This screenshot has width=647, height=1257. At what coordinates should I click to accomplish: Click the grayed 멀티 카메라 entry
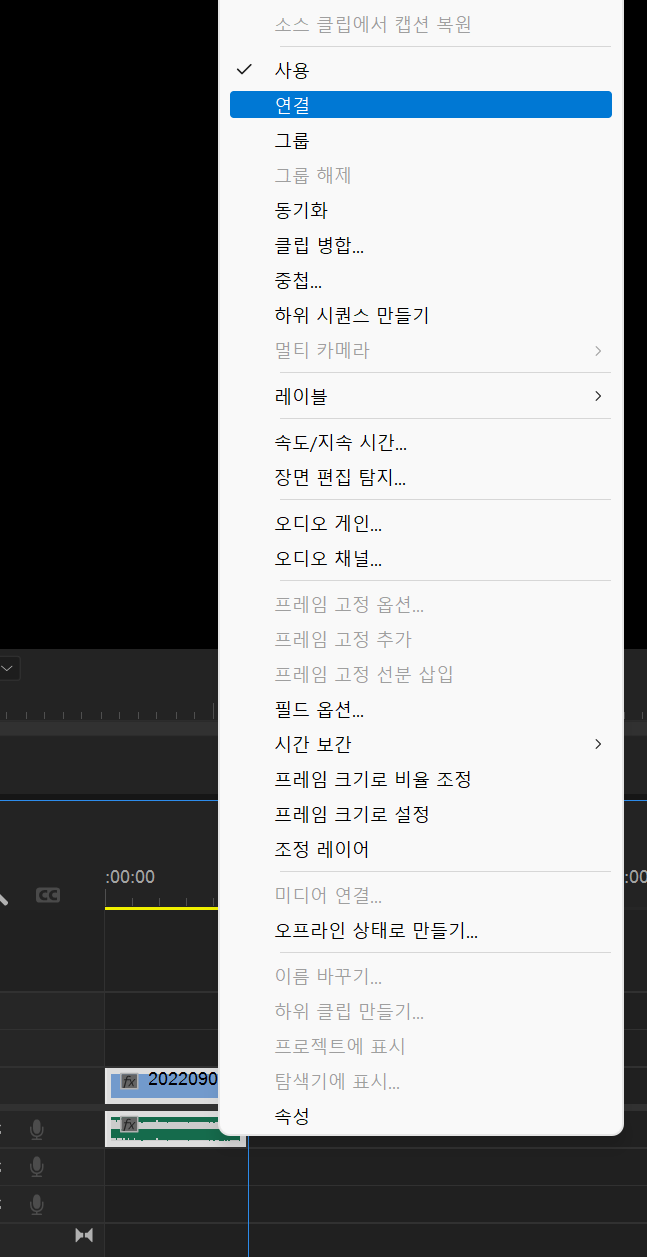click(x=420, y=351)
